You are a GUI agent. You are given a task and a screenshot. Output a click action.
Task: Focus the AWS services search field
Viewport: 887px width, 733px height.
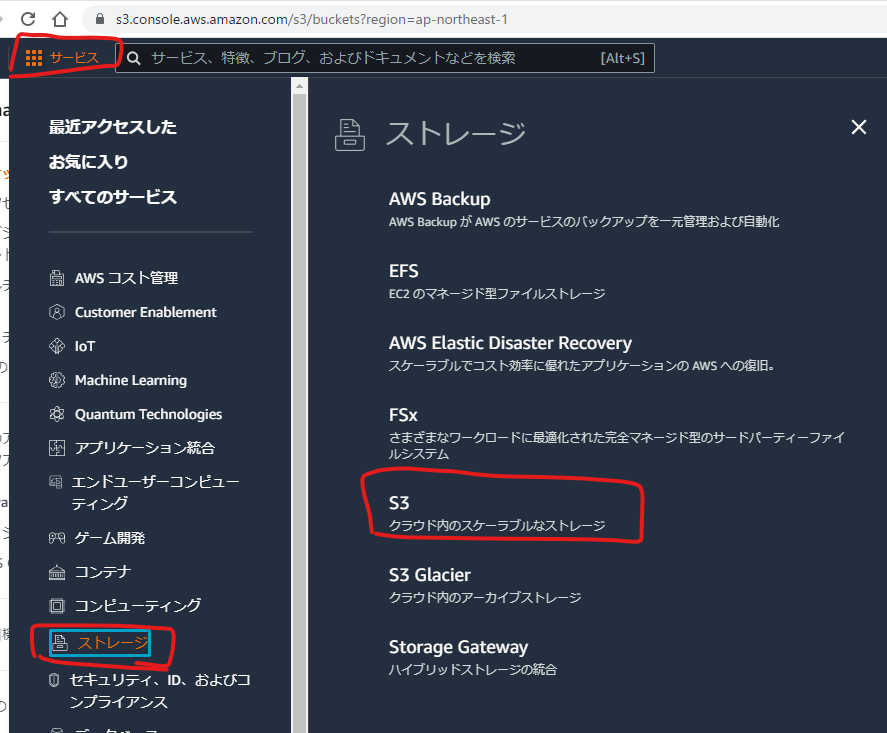coord(385,58)
